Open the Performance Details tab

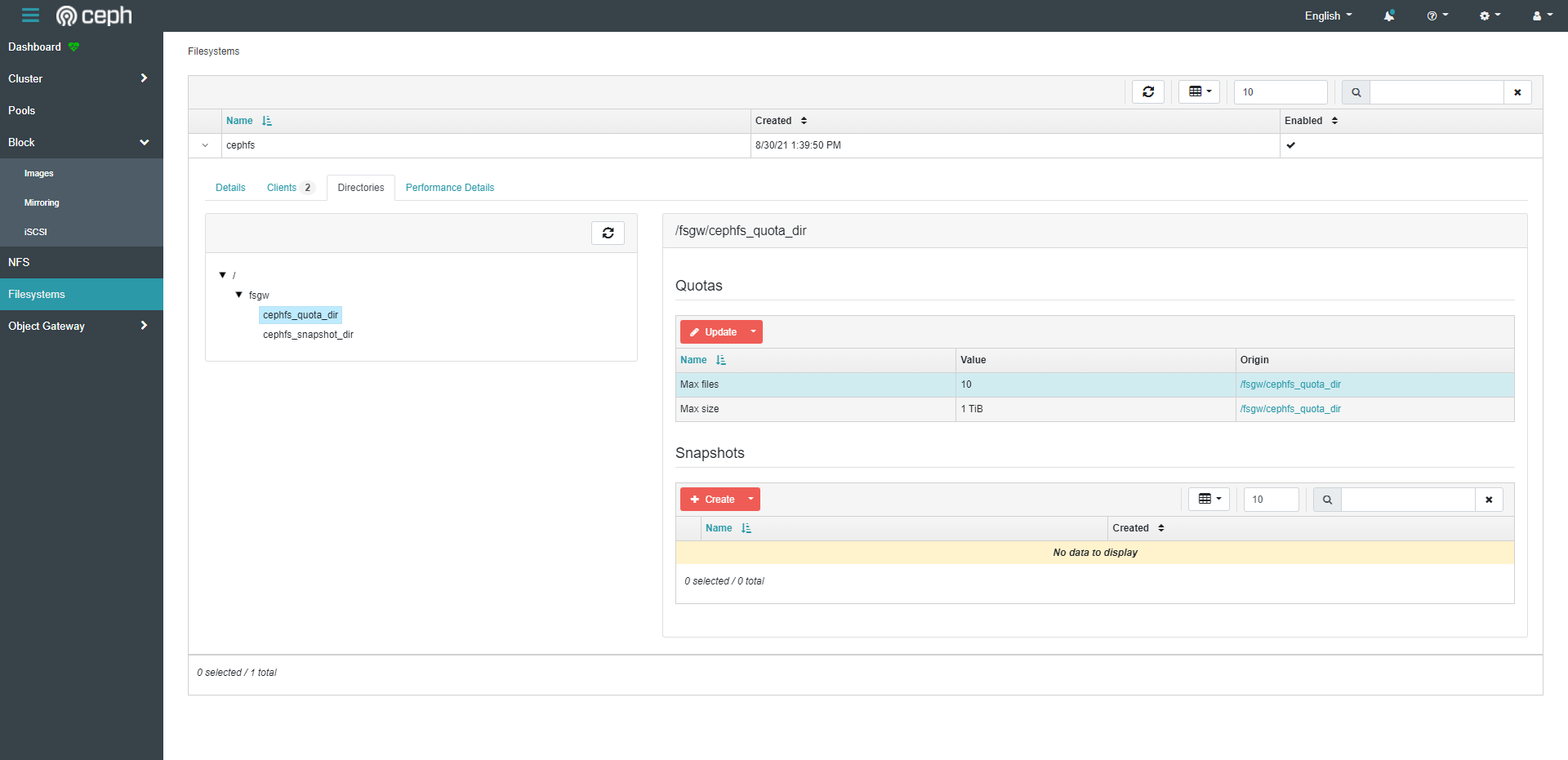point(449,187)
